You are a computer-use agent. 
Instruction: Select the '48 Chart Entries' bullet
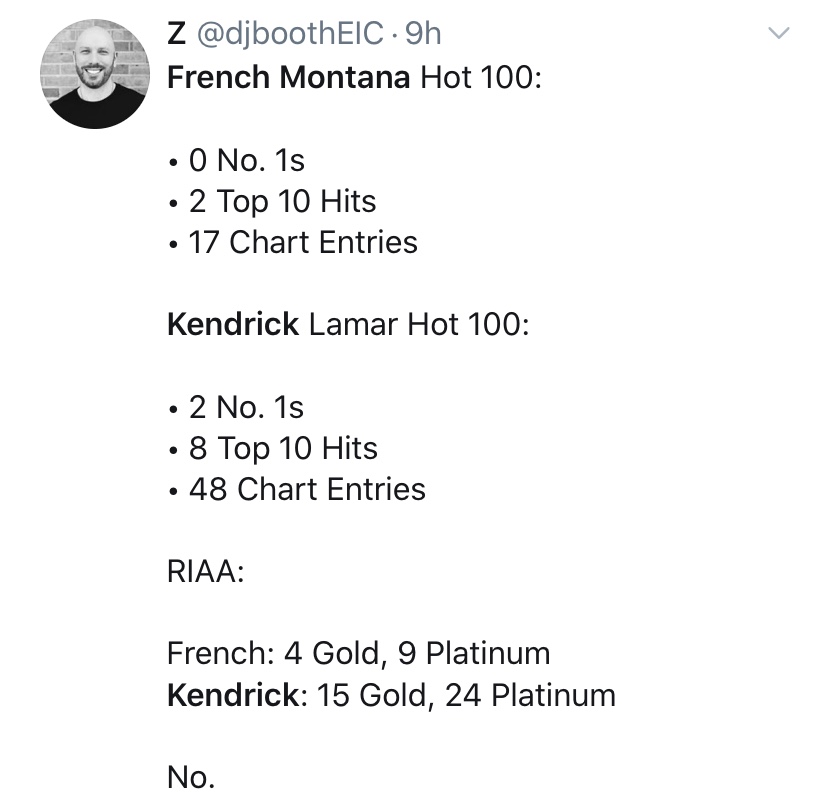[x=297, y=489]
